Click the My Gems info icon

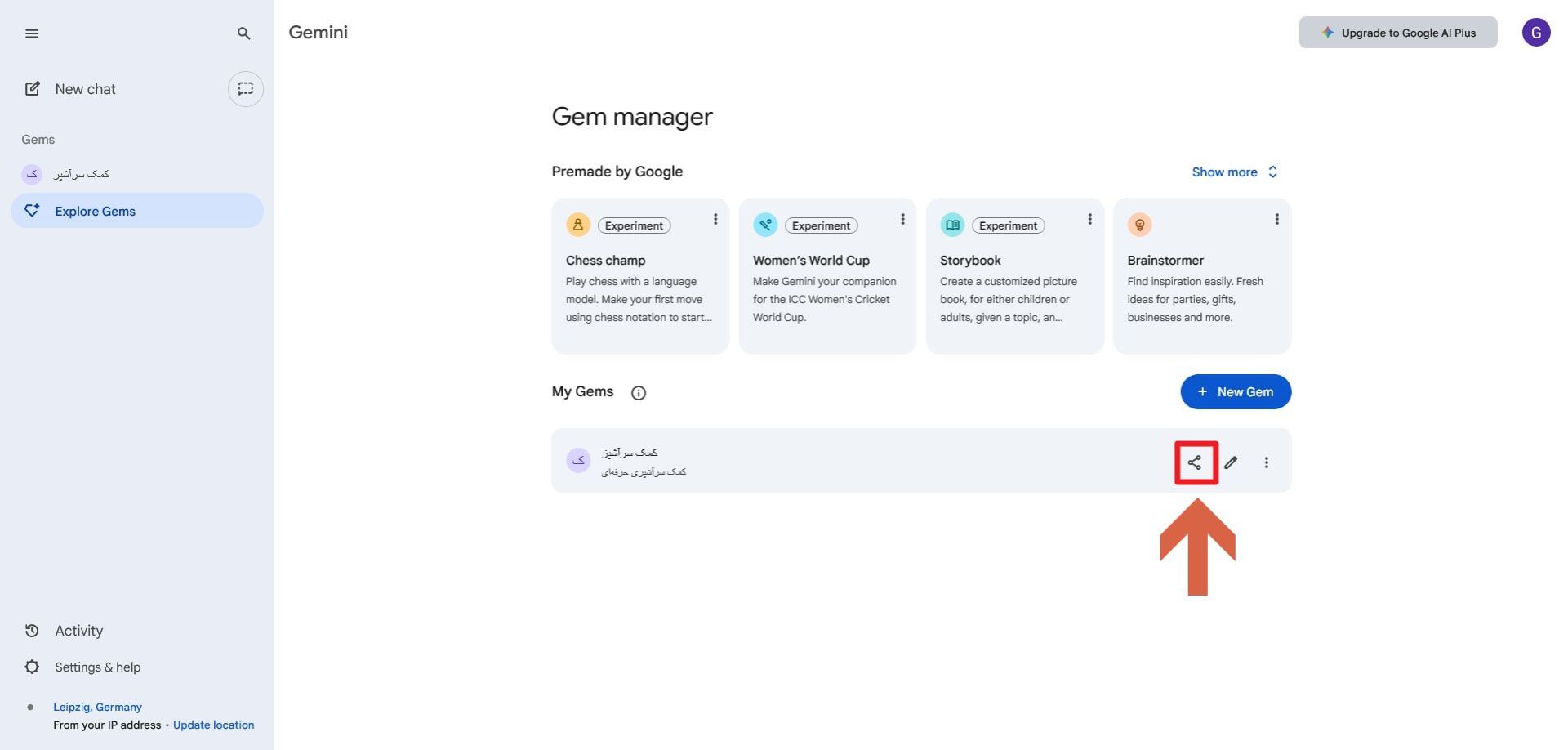(639, 393)
